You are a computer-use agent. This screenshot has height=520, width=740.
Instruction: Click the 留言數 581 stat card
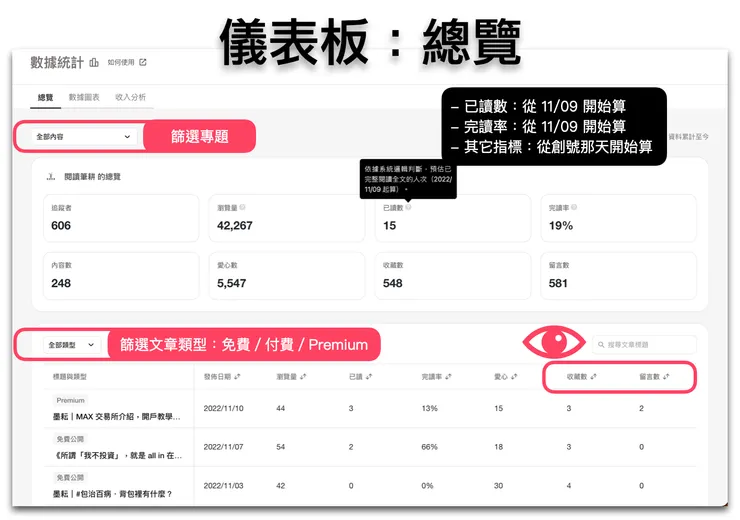(619, 276)
